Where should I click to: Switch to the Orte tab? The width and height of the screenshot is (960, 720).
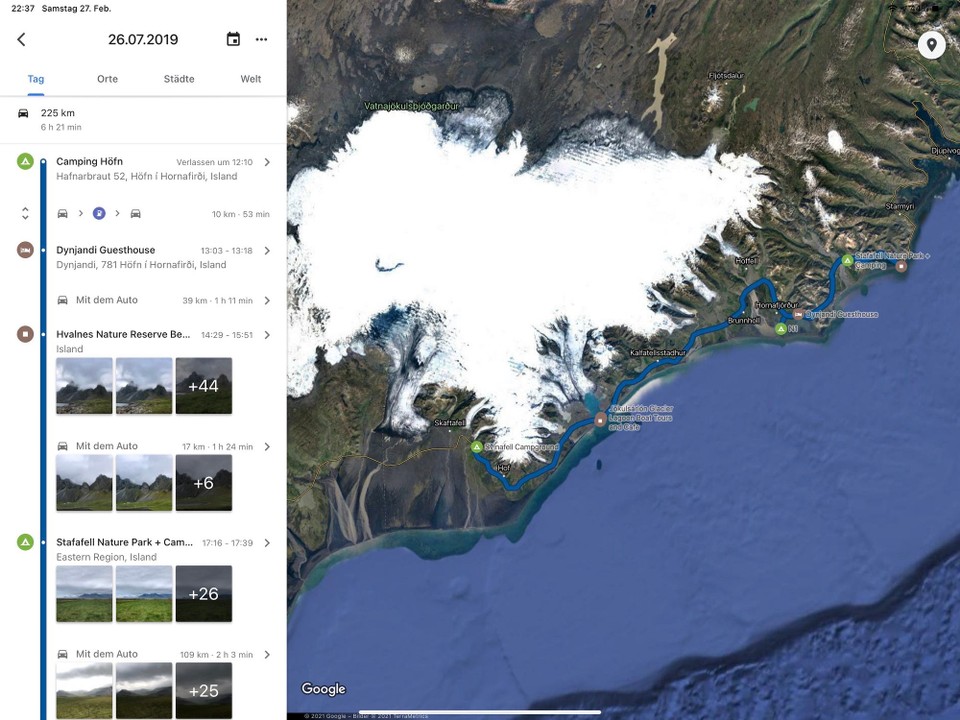pos(107,79)
